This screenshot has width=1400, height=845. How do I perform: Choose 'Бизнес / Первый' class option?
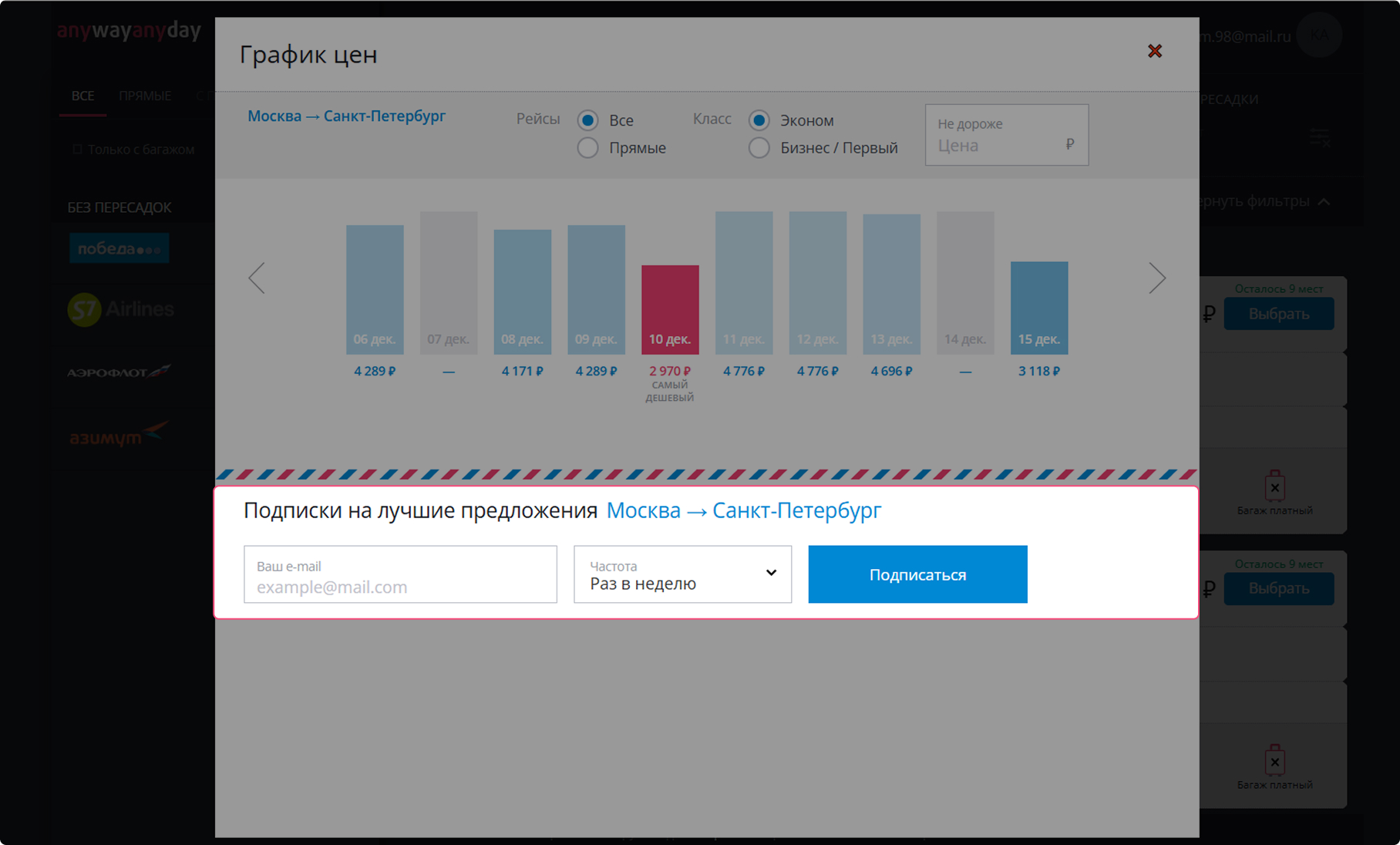coord(759,148)
